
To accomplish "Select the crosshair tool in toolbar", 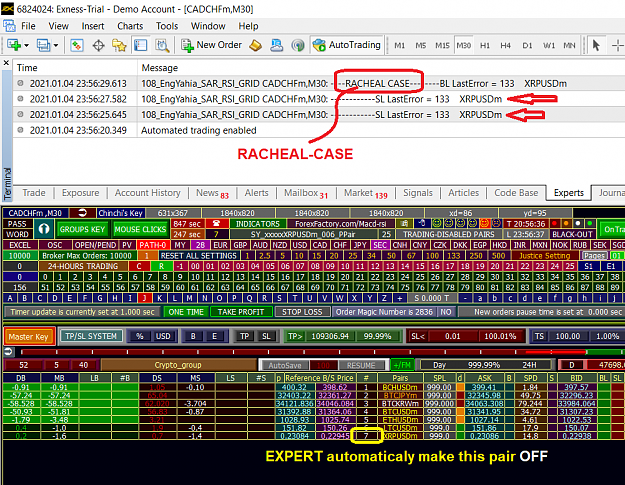I will click(618, 45).
